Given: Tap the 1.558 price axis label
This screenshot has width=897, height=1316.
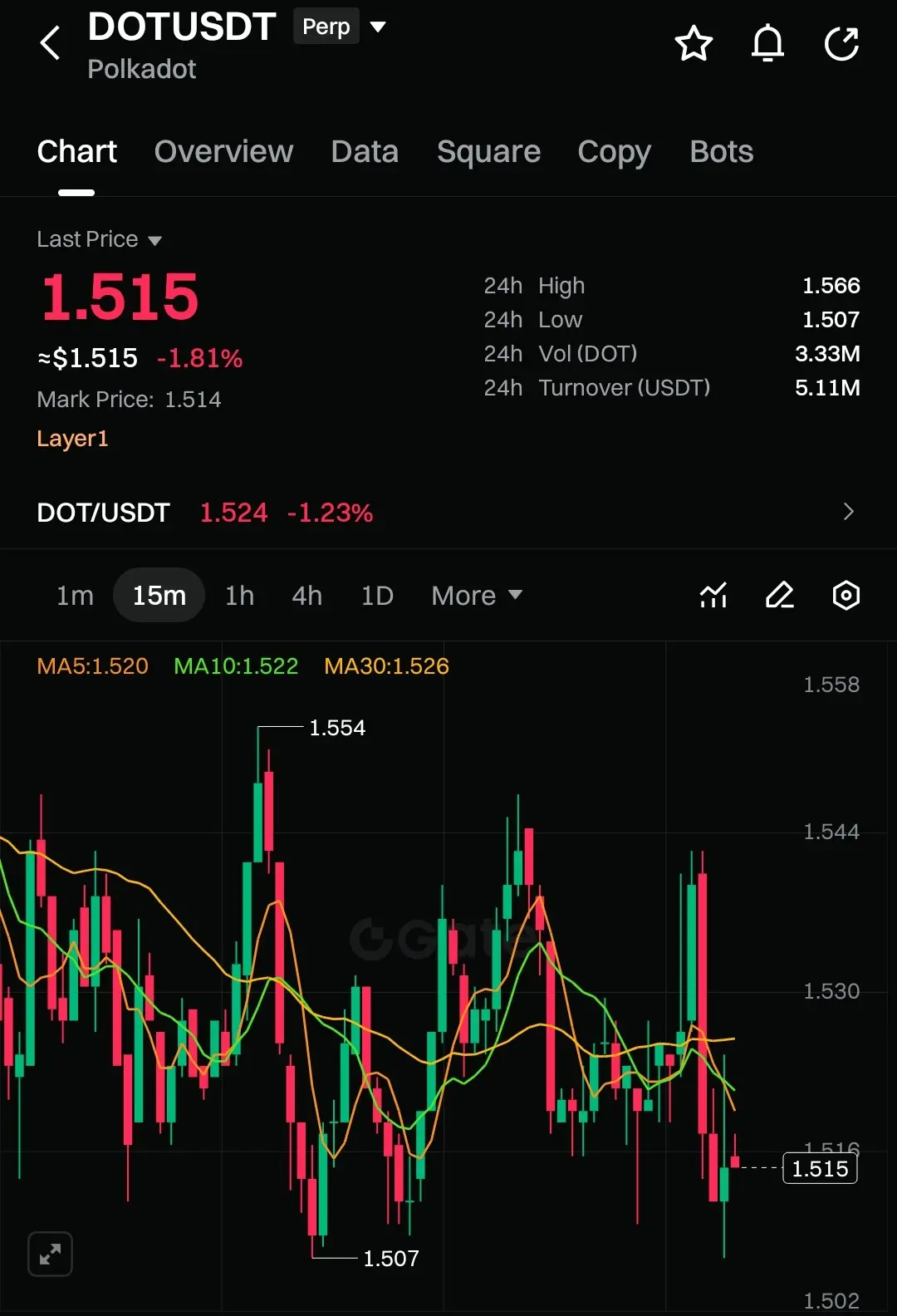Looking at the screenshot, I should (x=831, y=685).
